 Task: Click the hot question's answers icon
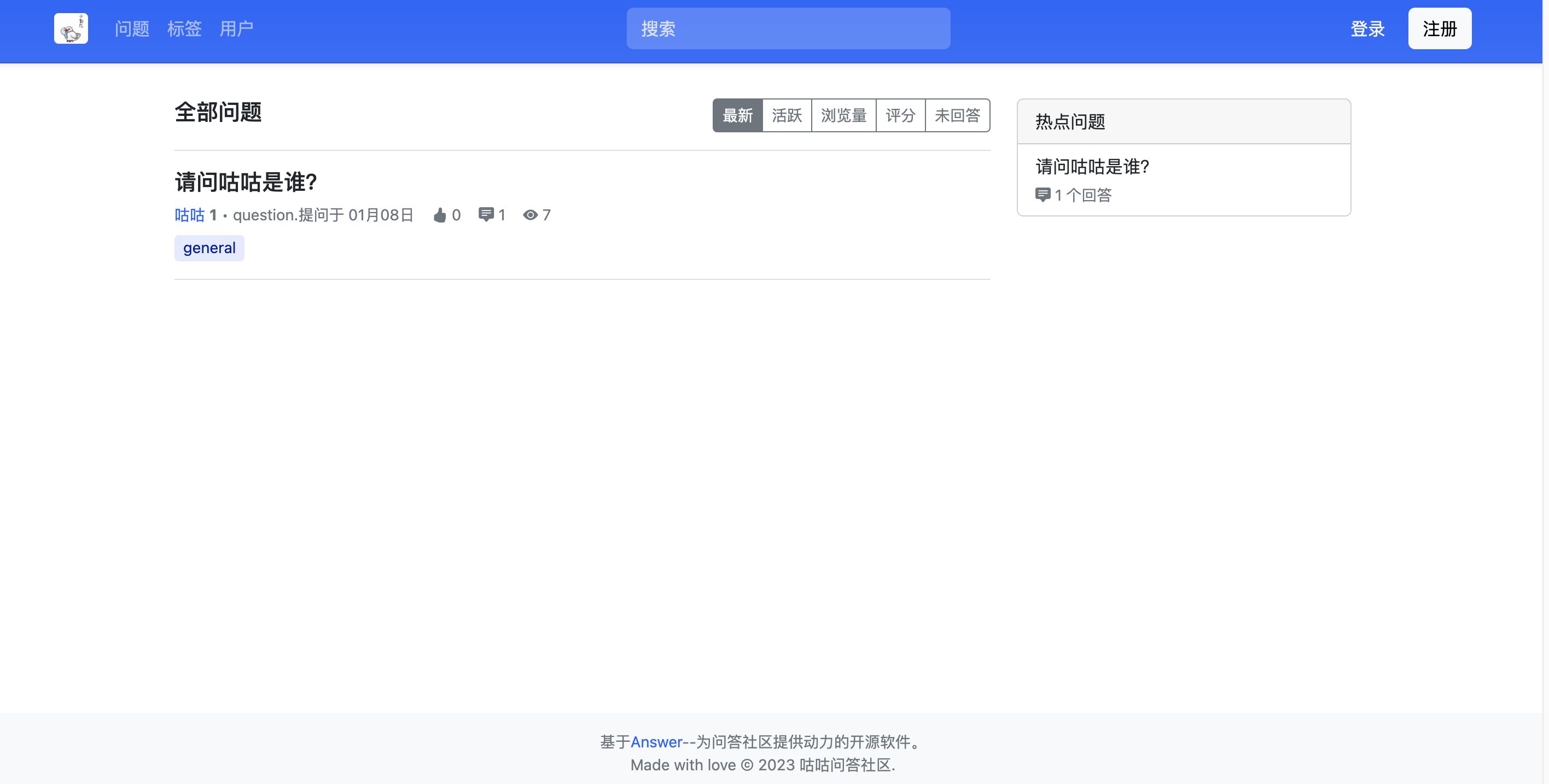pyautogui.click(x=1043, y=195)
